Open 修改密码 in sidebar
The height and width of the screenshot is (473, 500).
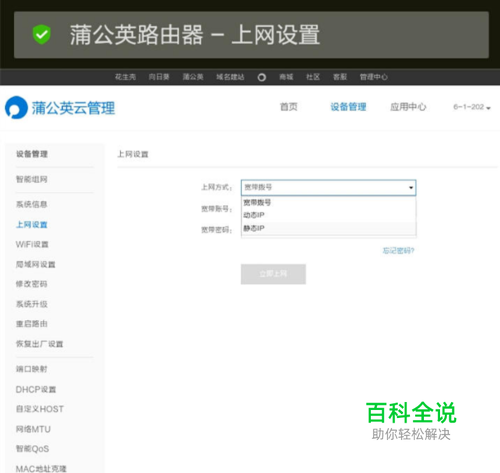point(32,284)
